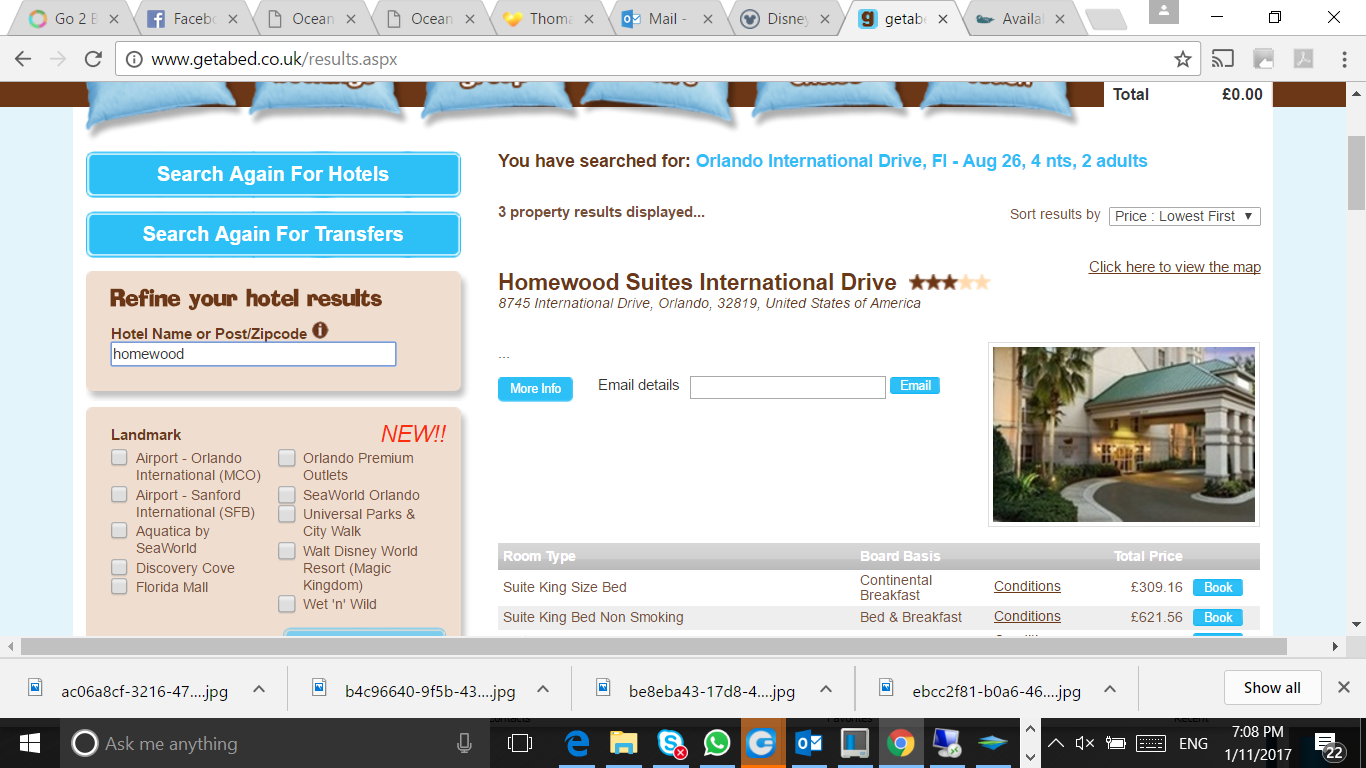Open the info icon beside Hotel Name or Post/Zipcode

[320, 330]
